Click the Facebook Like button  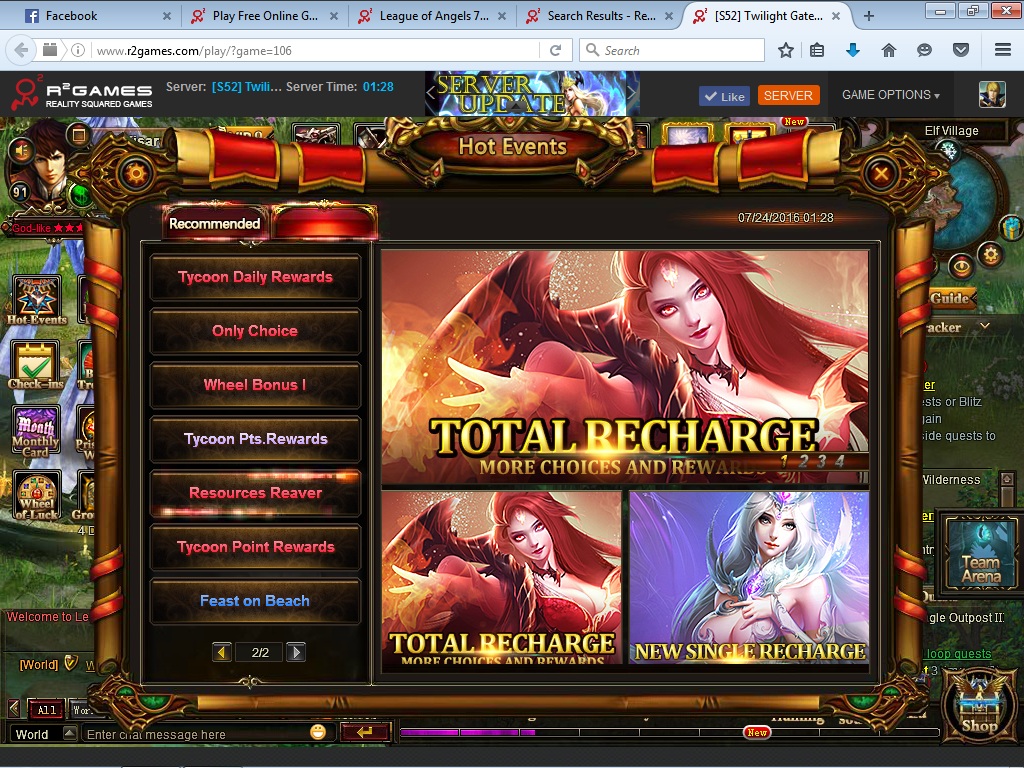724,96
